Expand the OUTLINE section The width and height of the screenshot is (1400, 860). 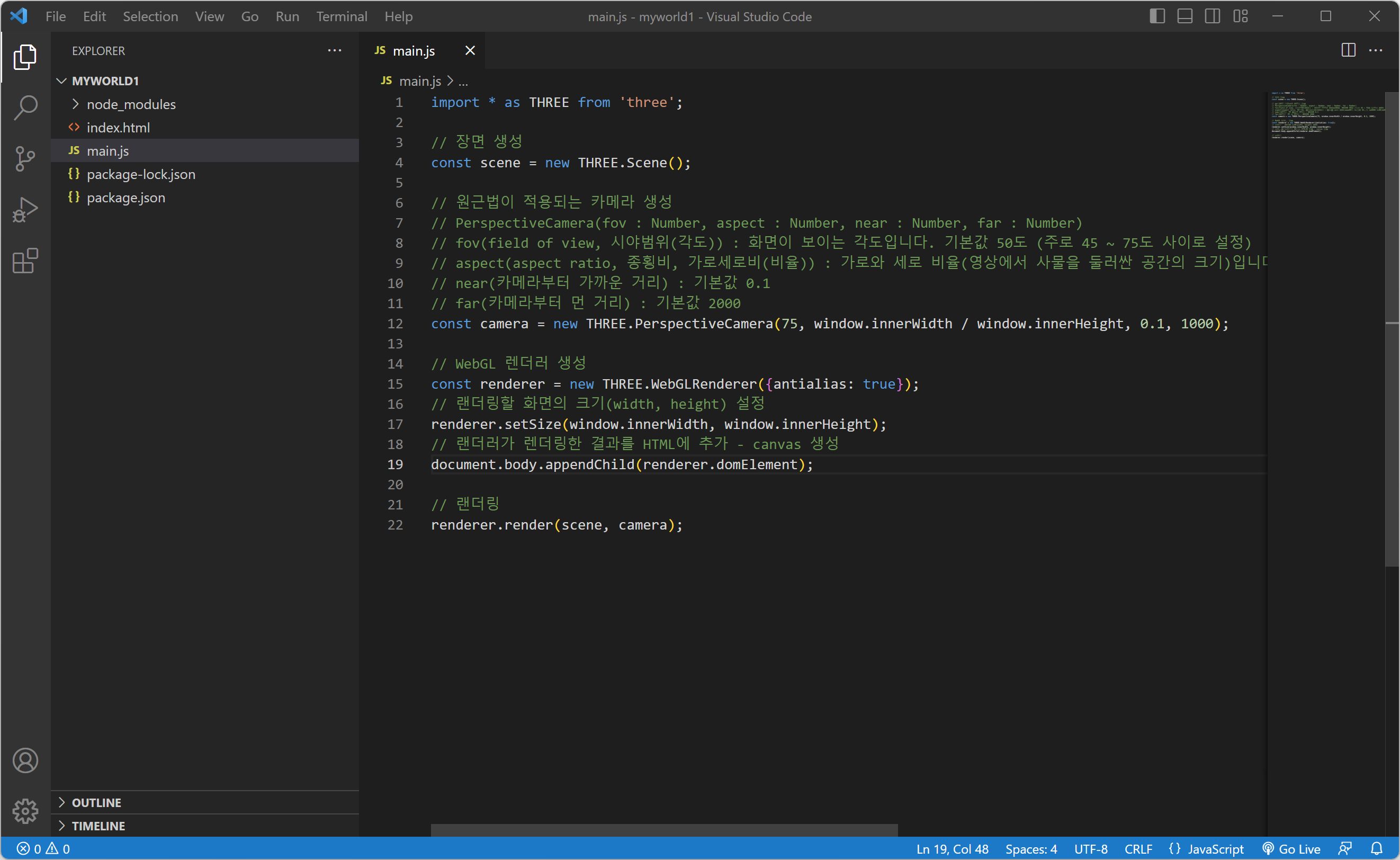[96, 803]
